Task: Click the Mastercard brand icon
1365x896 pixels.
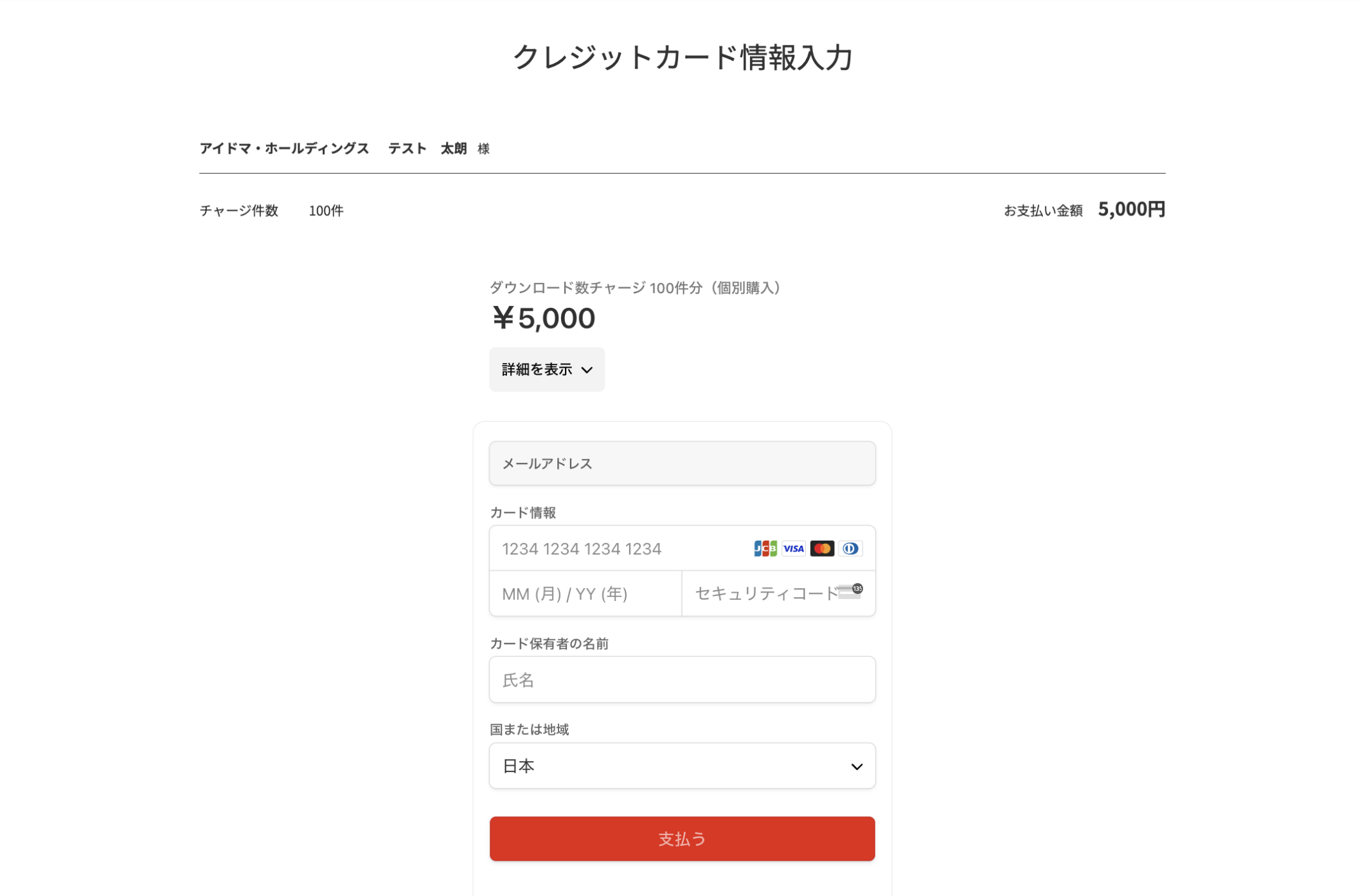Action: [822, 548]
